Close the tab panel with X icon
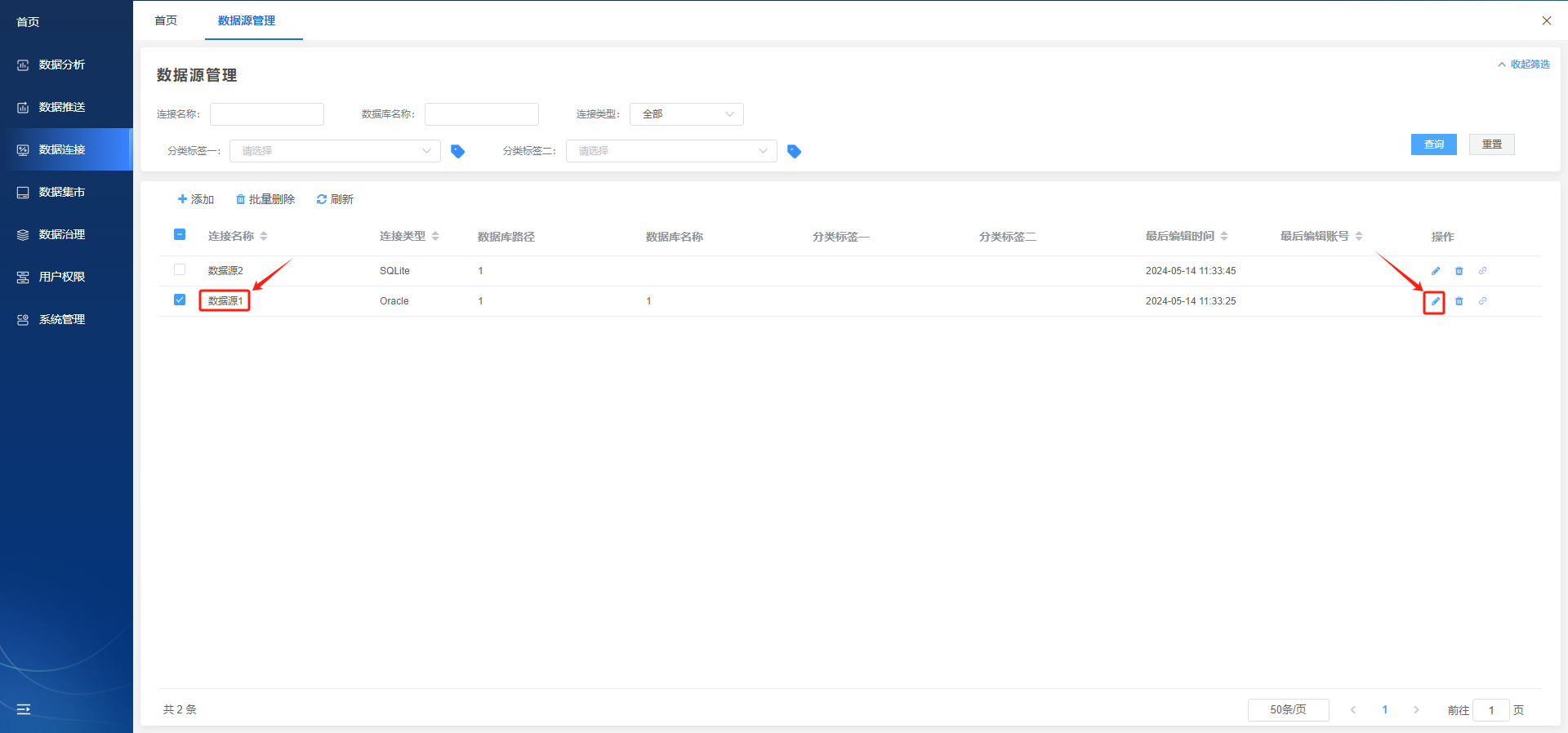This screenshot has height=733, width=1568. click(x=1547, y=20)
